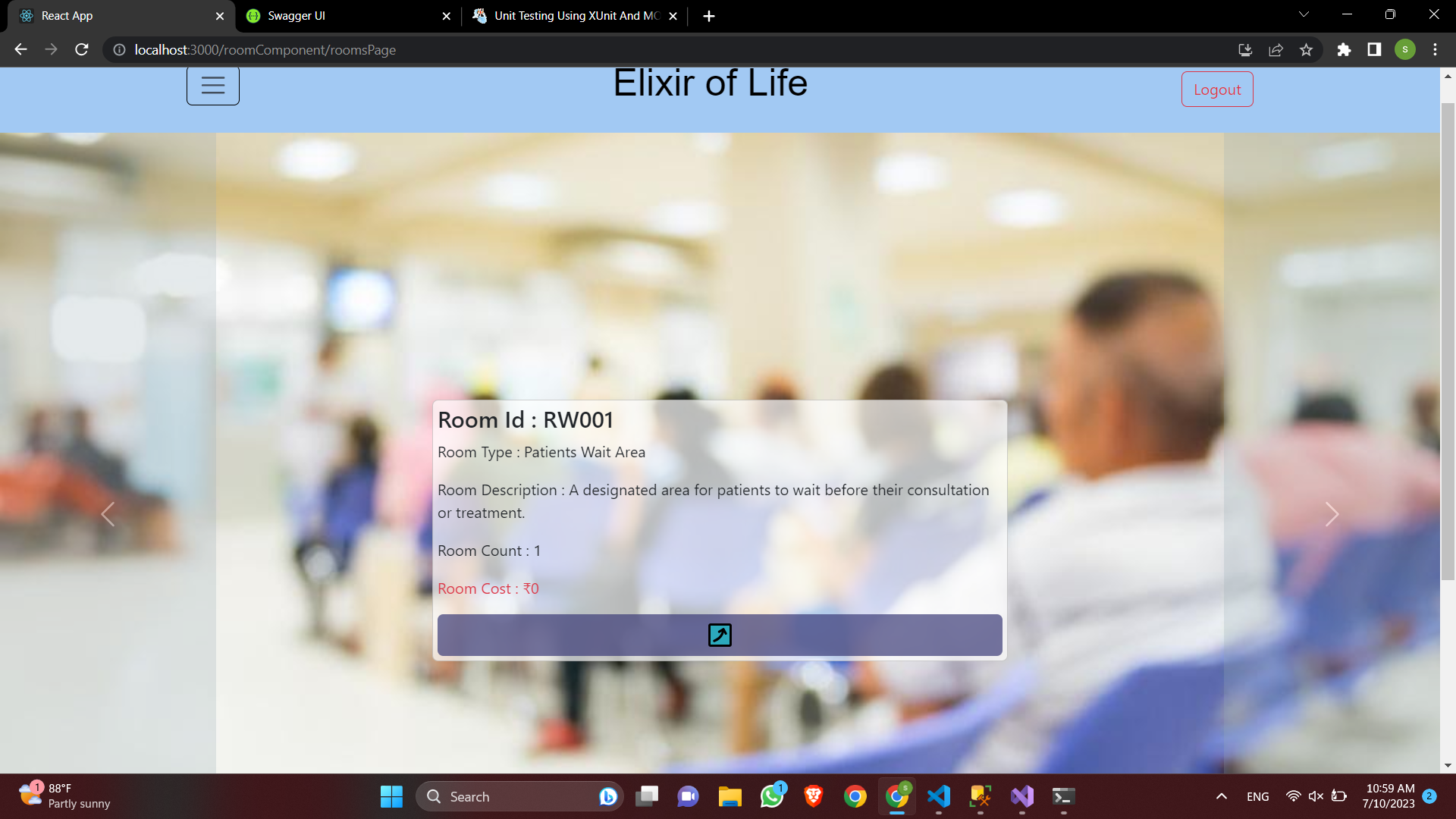The image size is (1456, 819).
Task: Click the external link icon on the room card
Action: coord(719,635)
